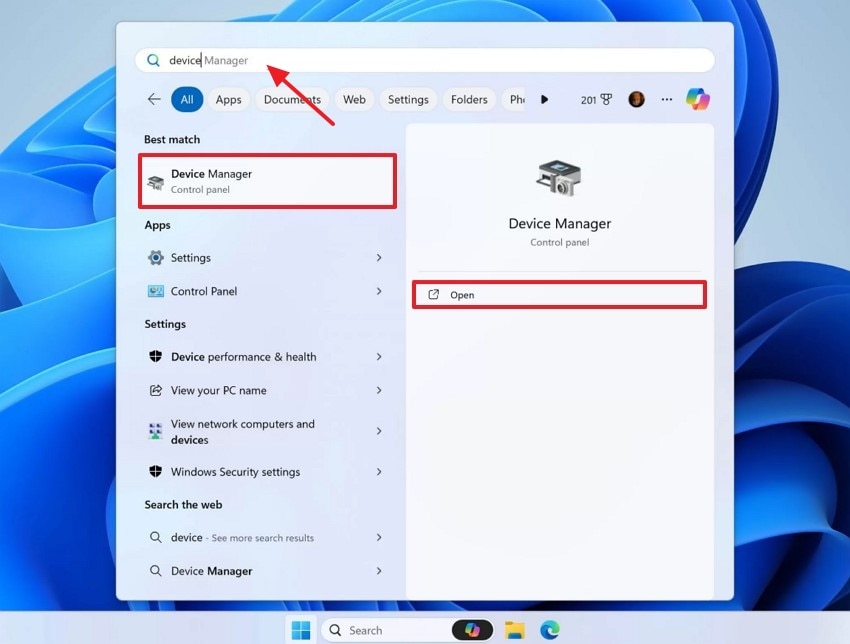
Task: Click the shield icon beside Windows Security settings
Action: (156, 471)
